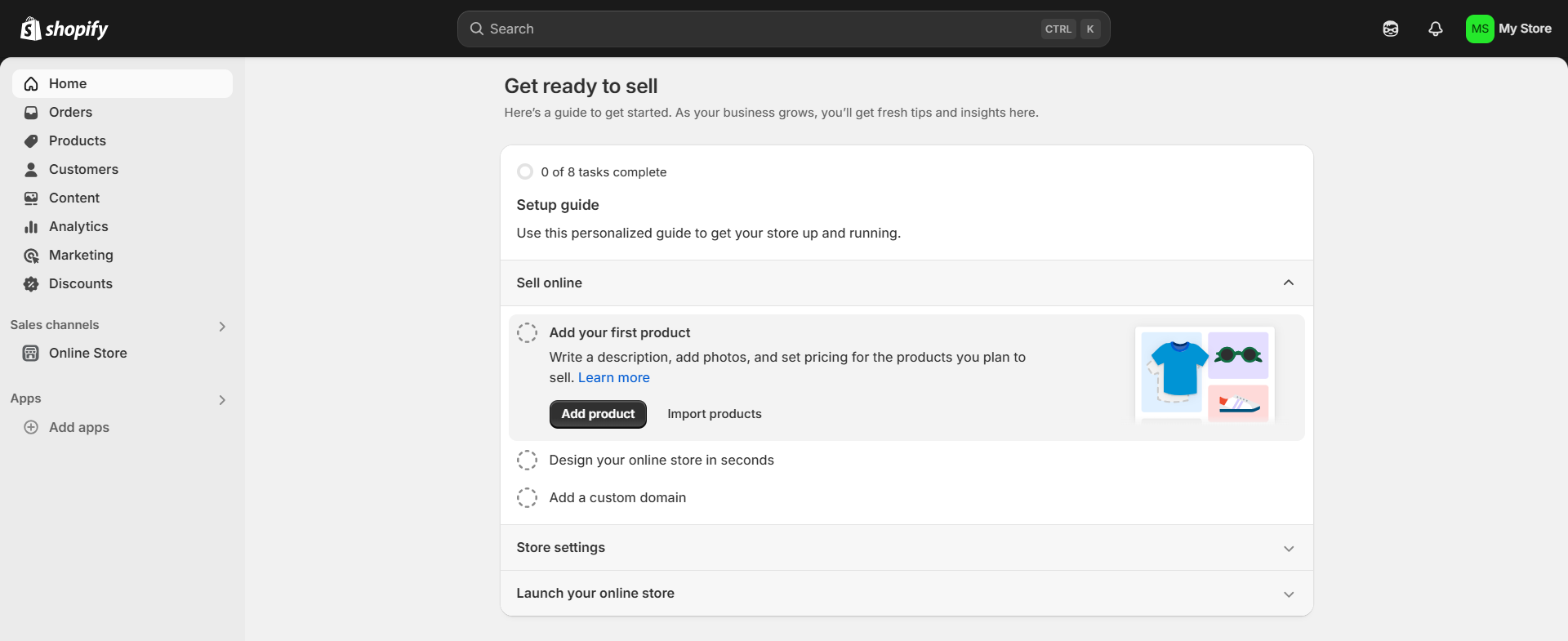Collapse the 'Sell online' section
This screenshot has height=641, width=1568.
(x=1289, y=283)
